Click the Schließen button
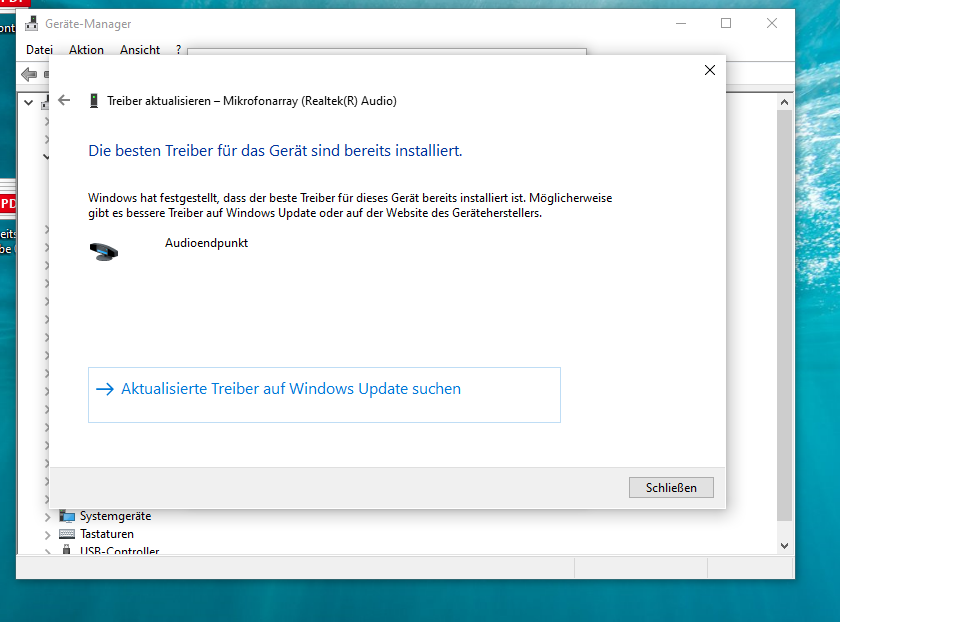 (x=671, y=487)
